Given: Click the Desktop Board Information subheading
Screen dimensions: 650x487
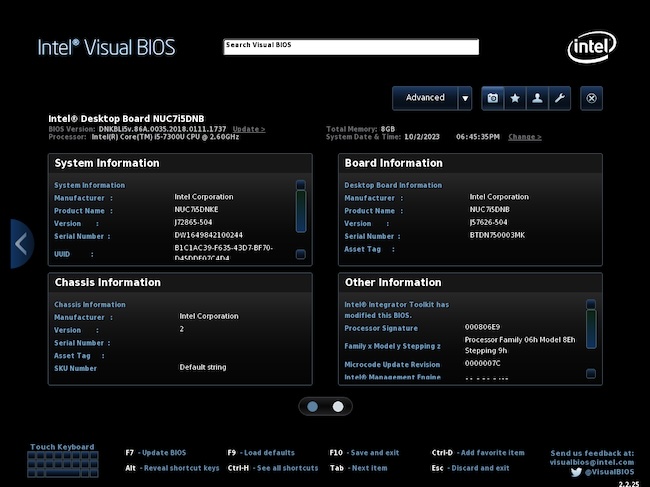Looking at the screenshot, I should point(393,185).
